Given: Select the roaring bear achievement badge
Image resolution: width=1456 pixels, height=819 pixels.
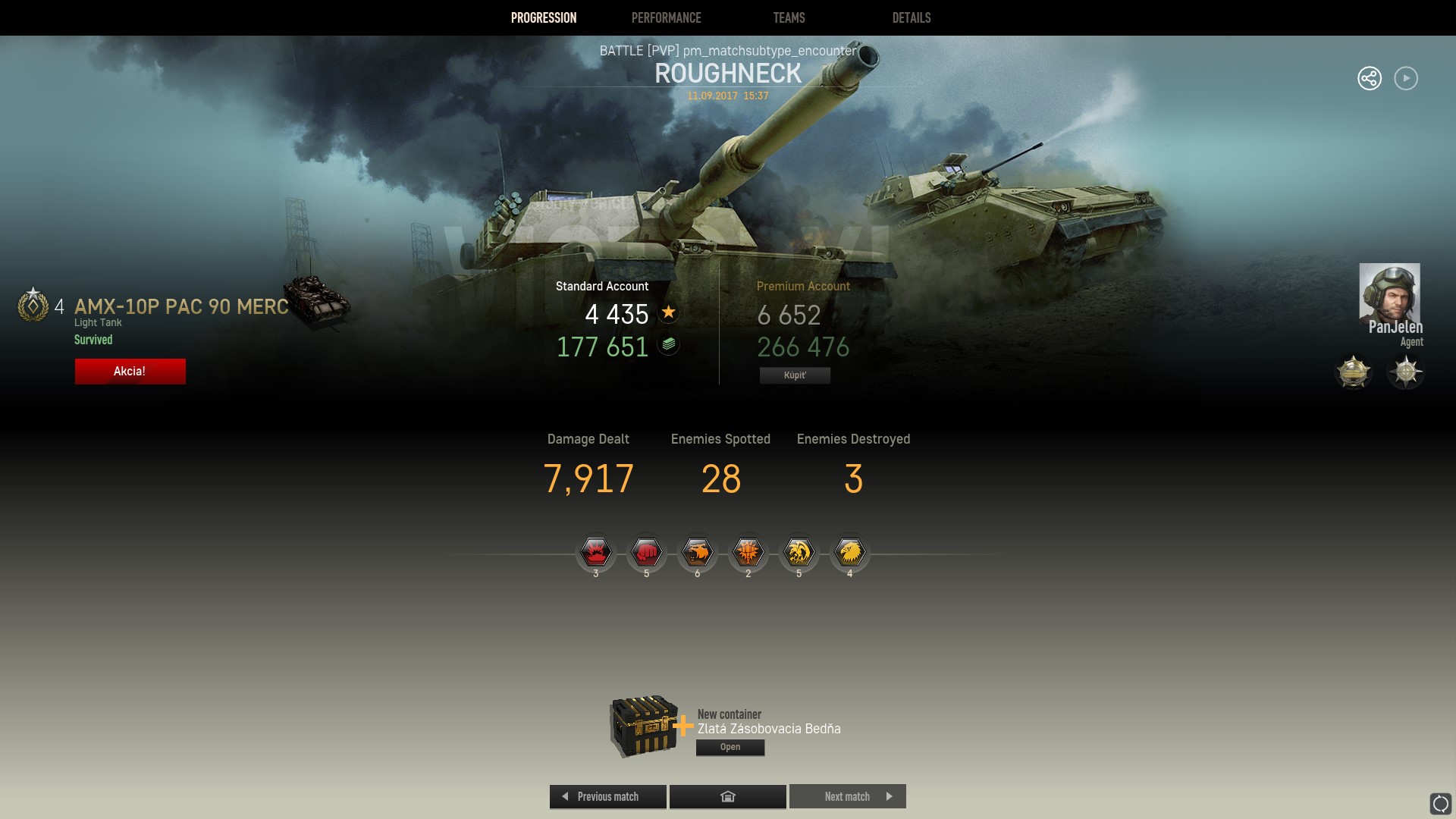Looking at the screenshot, I should pyautogui.click(x=697, y=552).
